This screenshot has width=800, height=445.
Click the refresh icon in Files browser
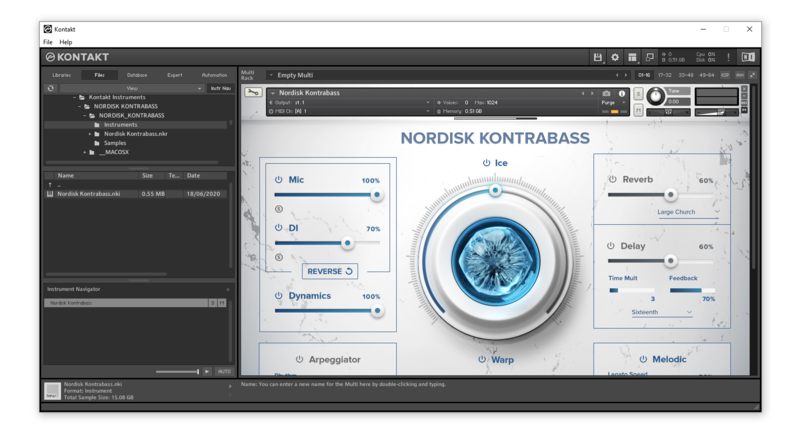click(x=50, y=88)
